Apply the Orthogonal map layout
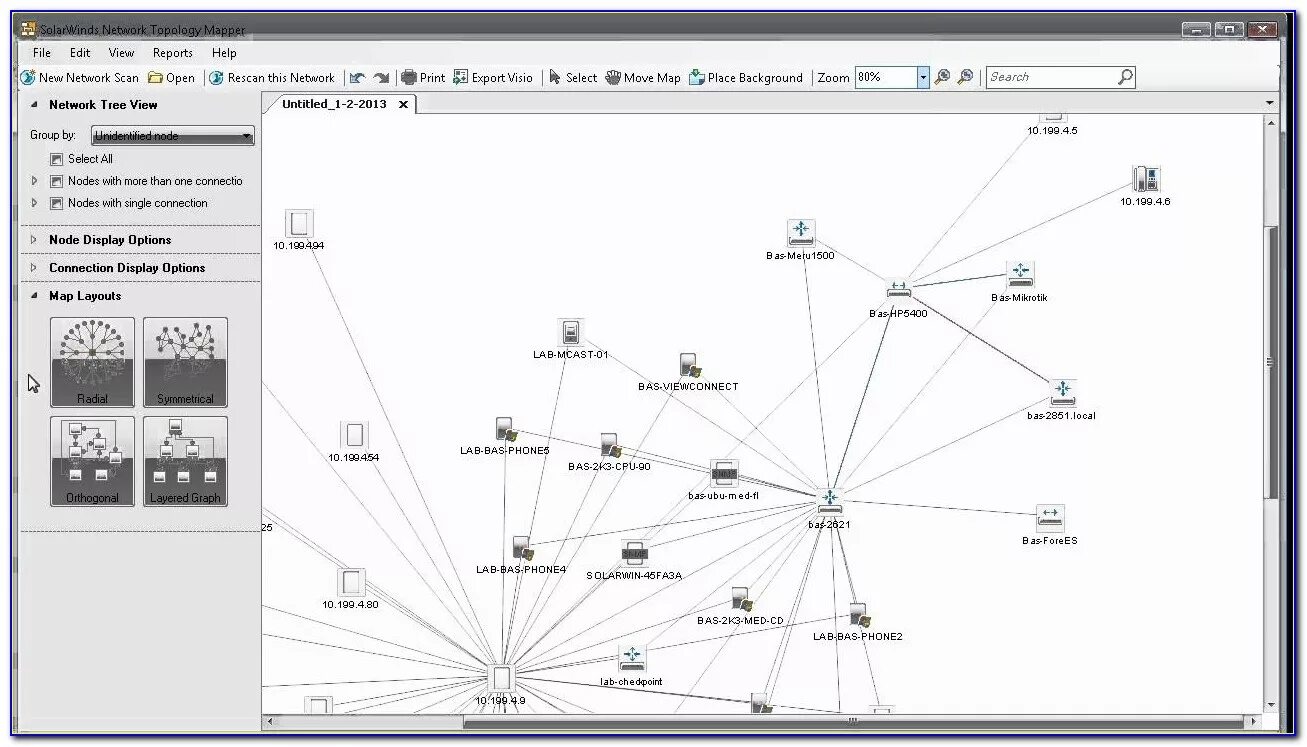Image resolution: width=1307 pixels, height=747 pixels. point(92,461)
